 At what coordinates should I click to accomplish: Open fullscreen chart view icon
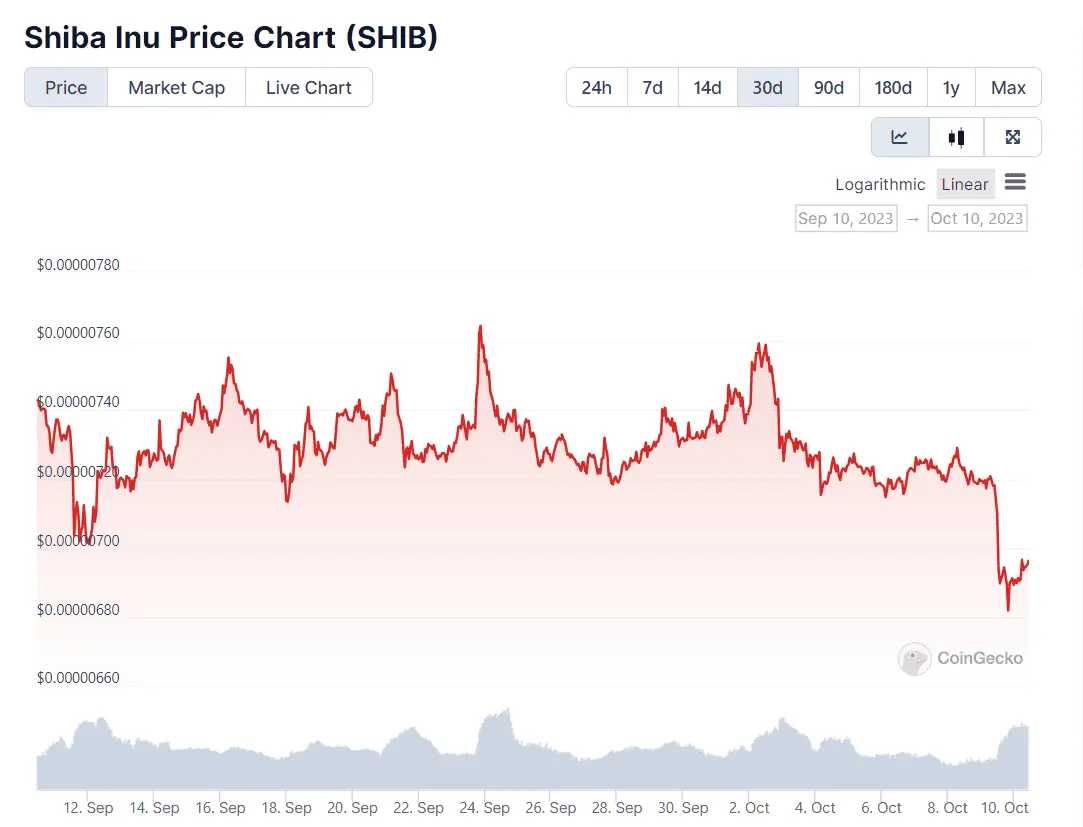pos(1013,136)
